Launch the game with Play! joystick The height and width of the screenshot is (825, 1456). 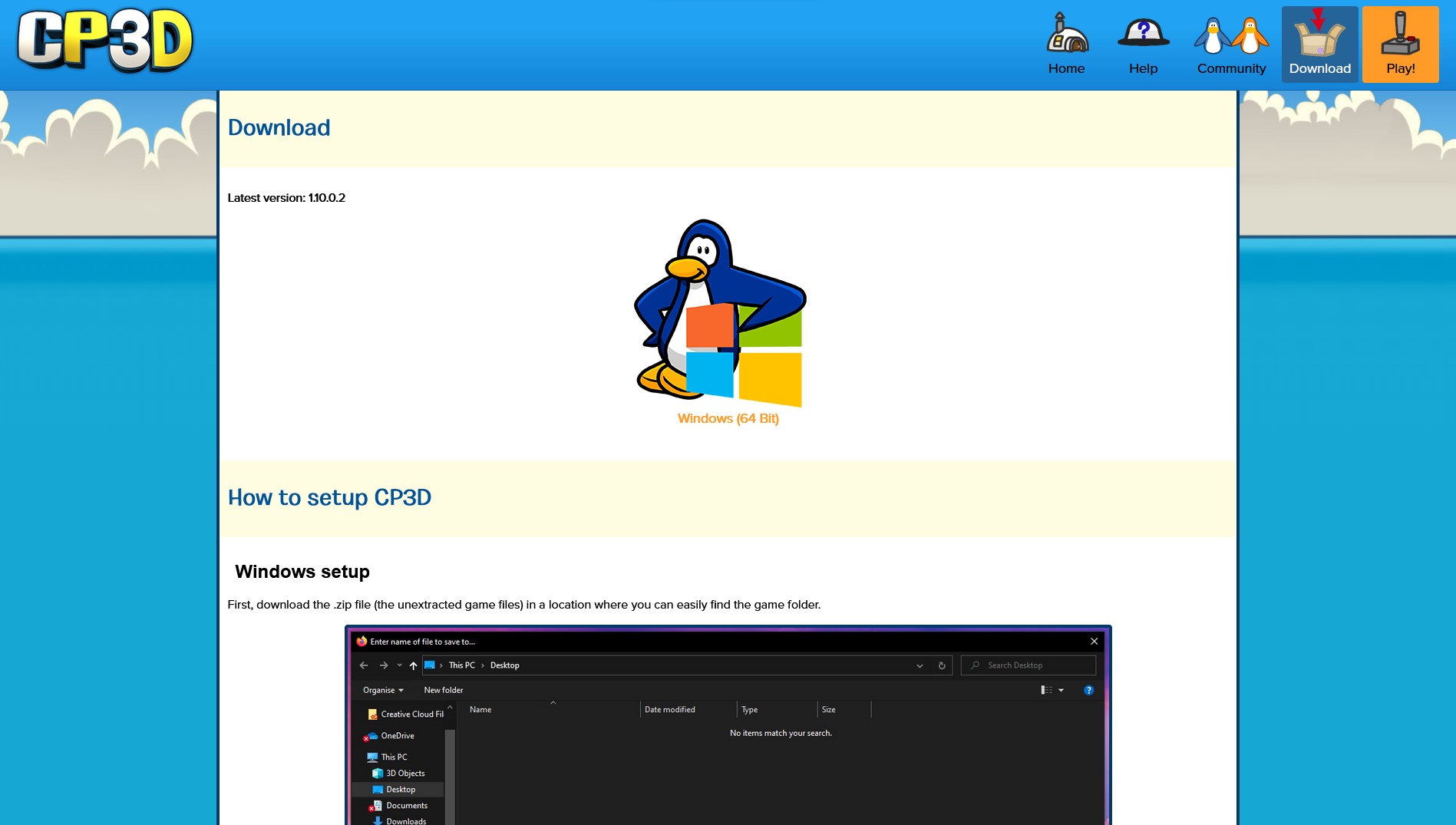(x=1400, y=45)
